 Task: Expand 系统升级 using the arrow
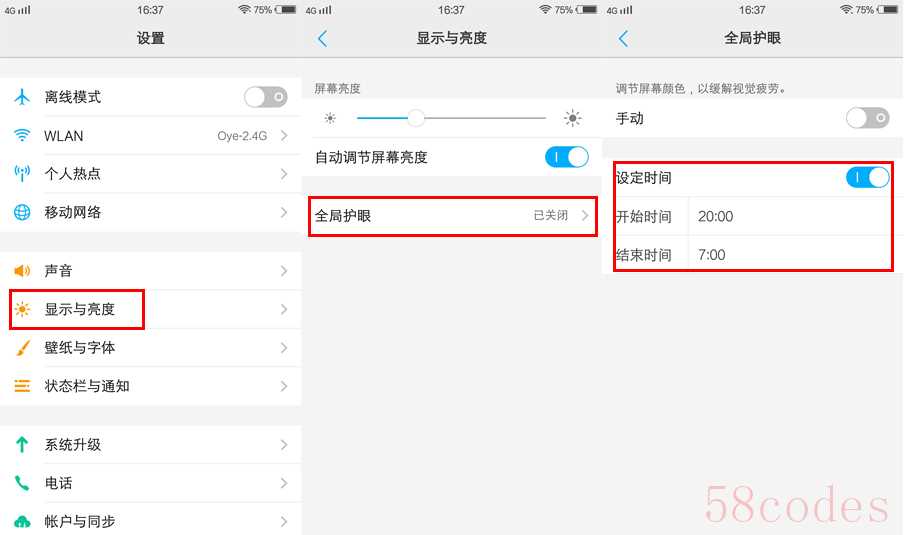click(284, 444)
